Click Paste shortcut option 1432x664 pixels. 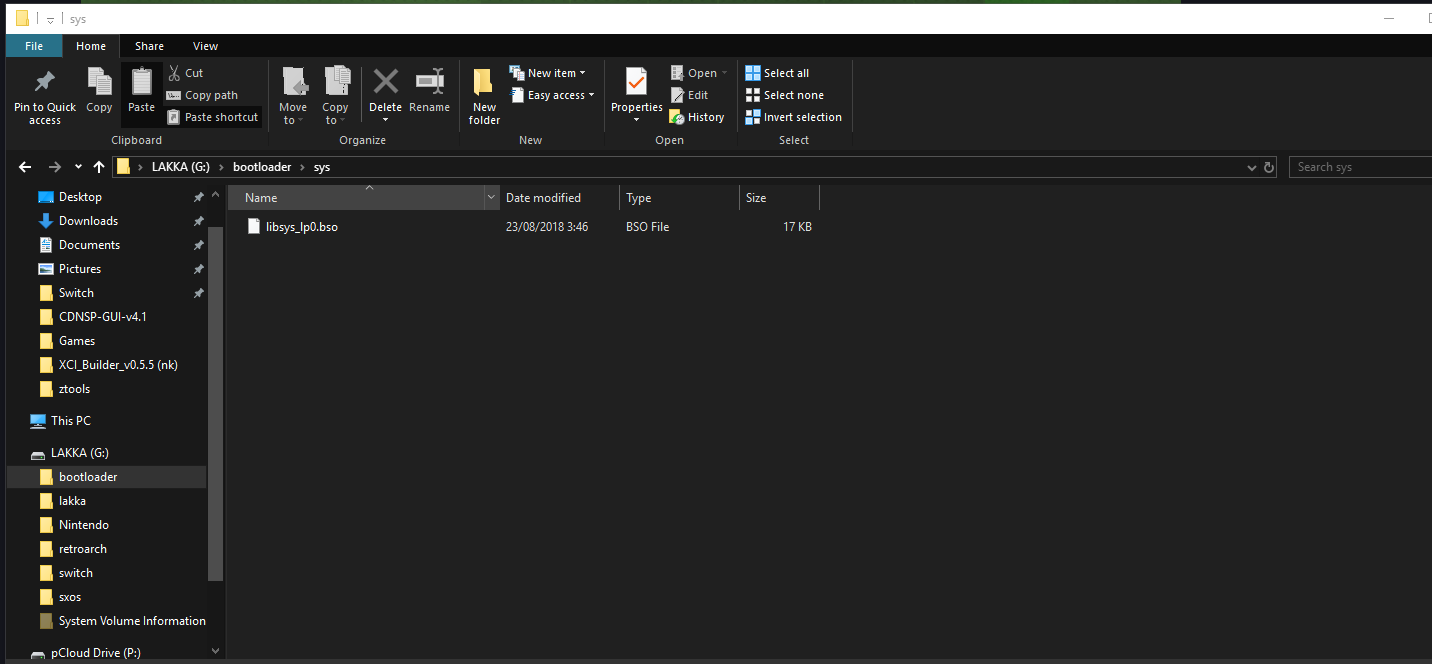coord(212,117)
